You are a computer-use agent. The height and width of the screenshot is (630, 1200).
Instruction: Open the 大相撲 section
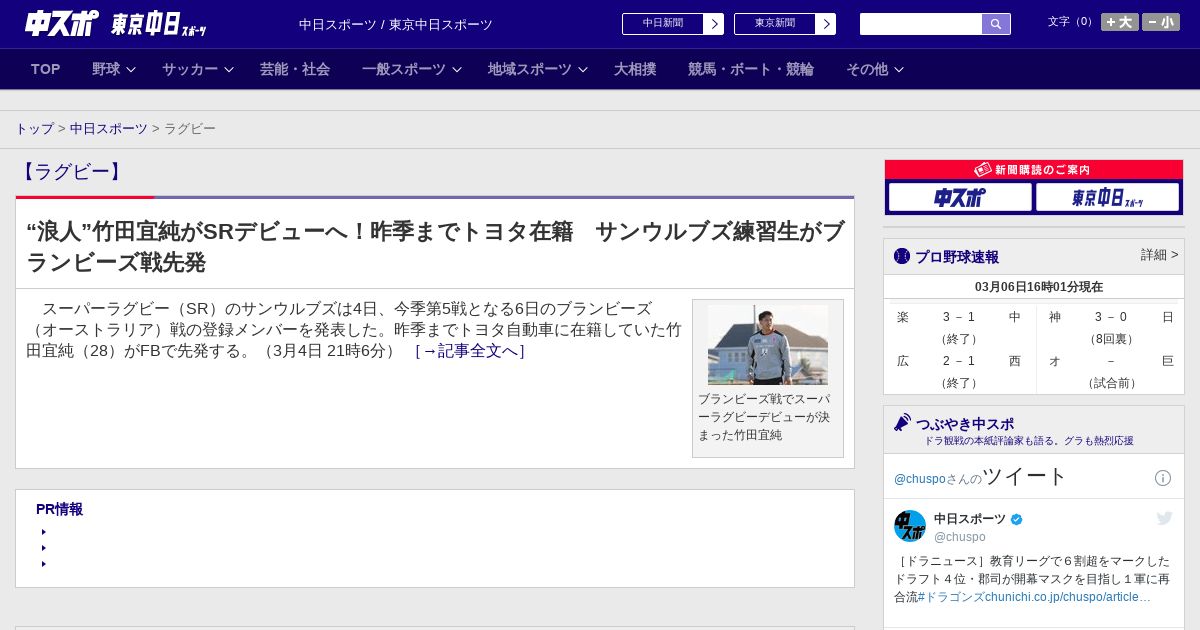click(635, 69)
